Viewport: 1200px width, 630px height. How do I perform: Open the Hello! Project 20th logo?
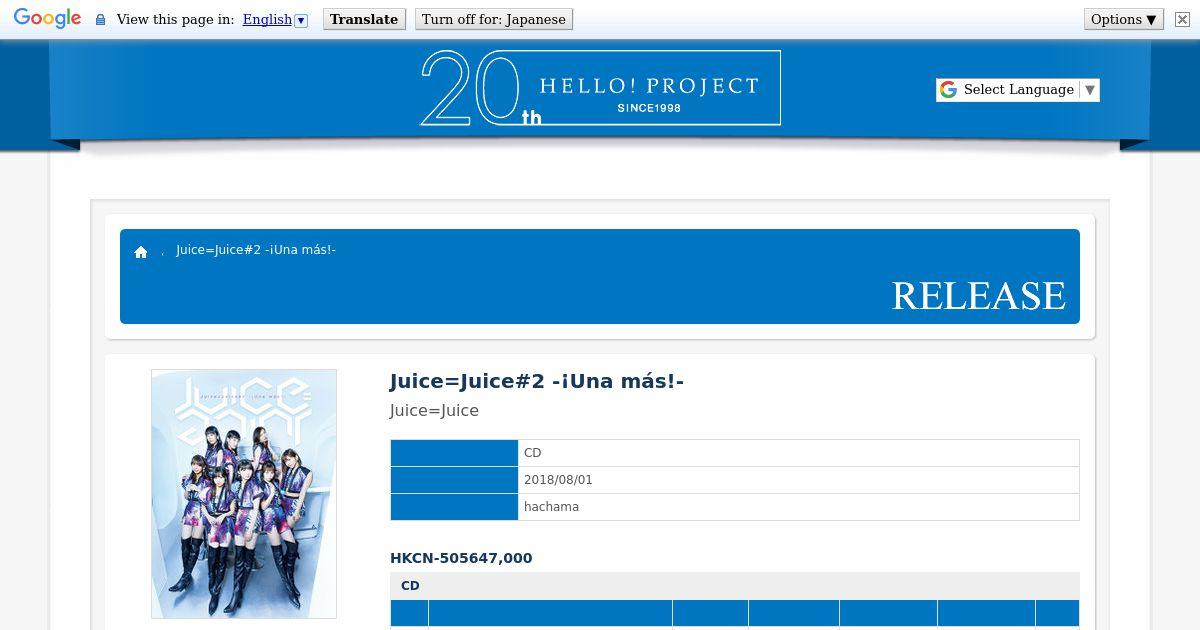(x=600, y=88)
